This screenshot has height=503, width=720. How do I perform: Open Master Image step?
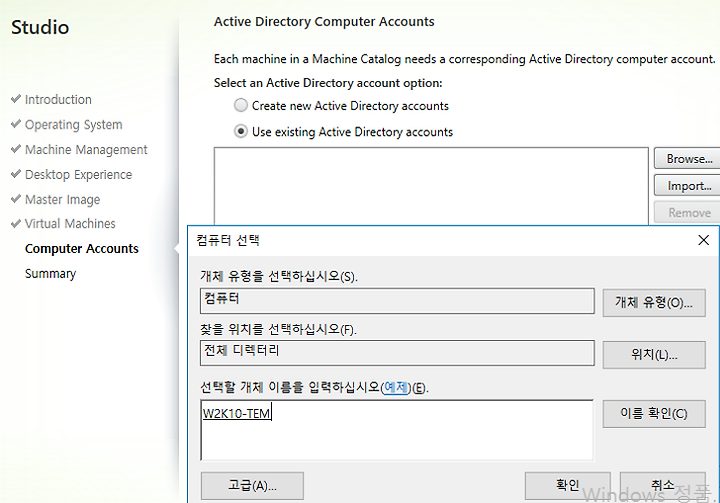(x=62, y=199)
